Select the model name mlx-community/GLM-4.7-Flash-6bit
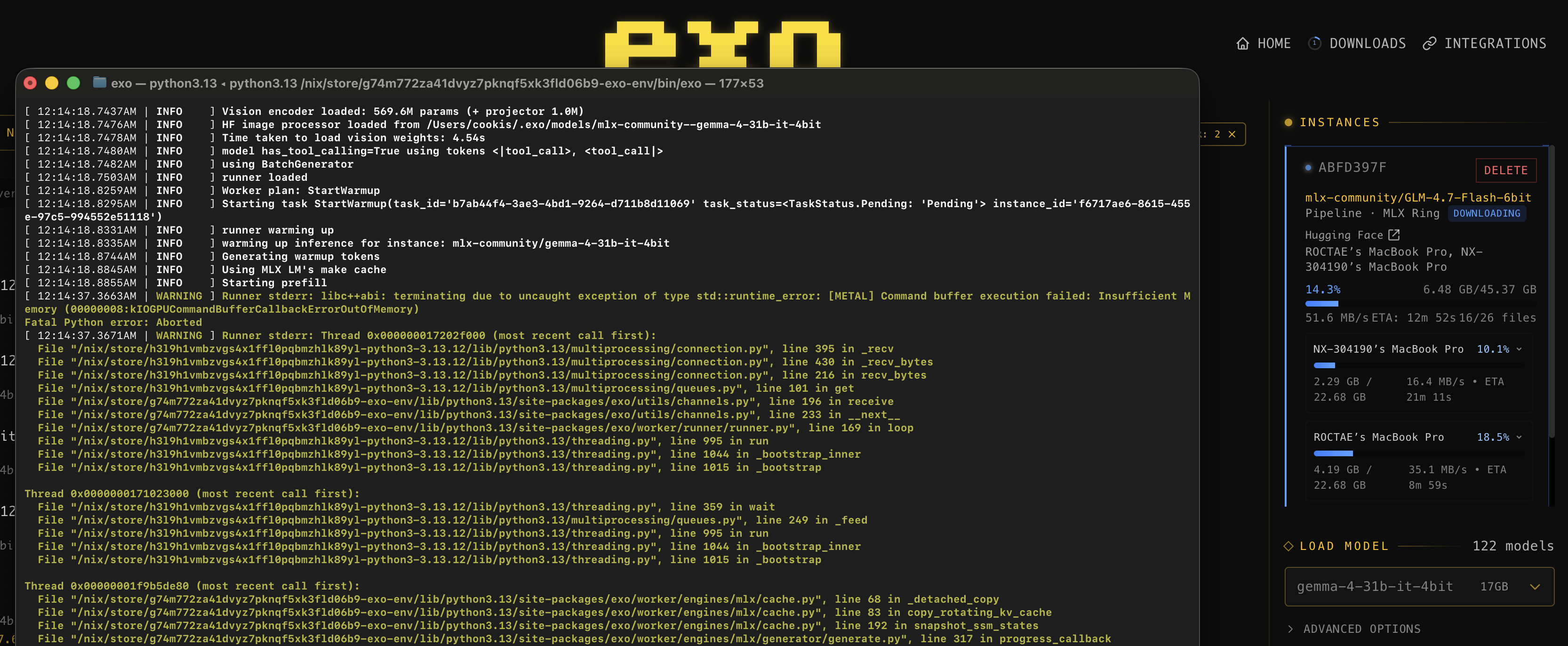Image resolution: width=1568 pixels, height=646 pixels. [1418, 198]
